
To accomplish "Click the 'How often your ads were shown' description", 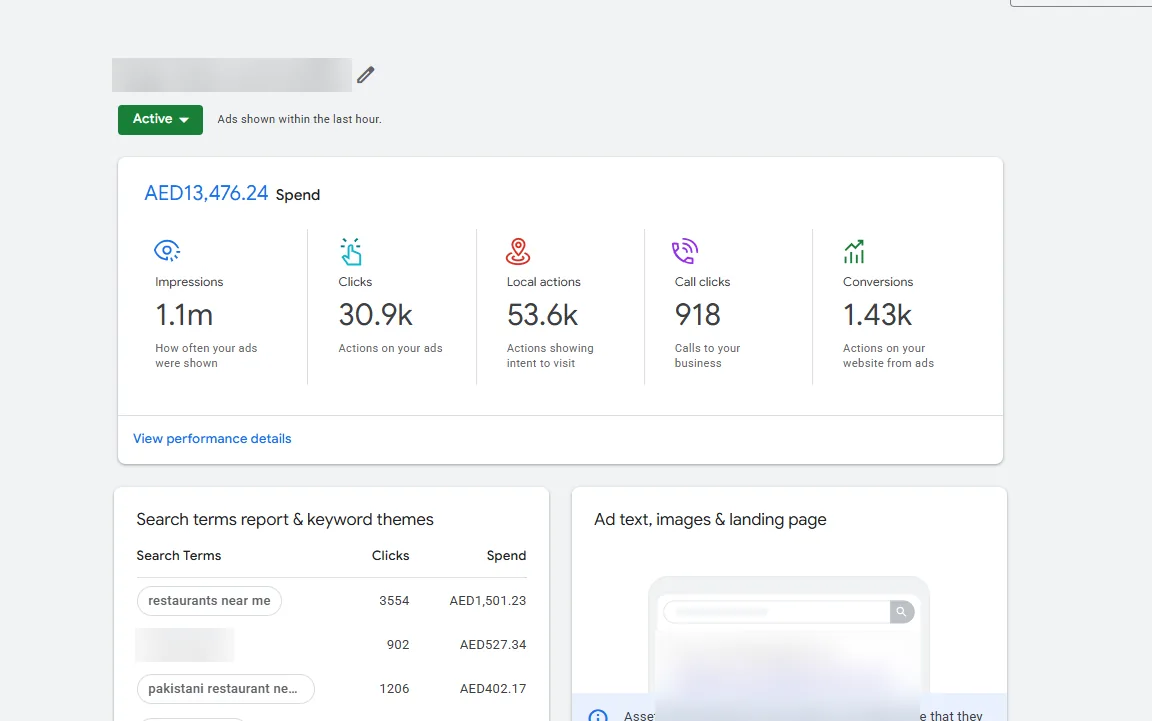I will click(206, 356).
